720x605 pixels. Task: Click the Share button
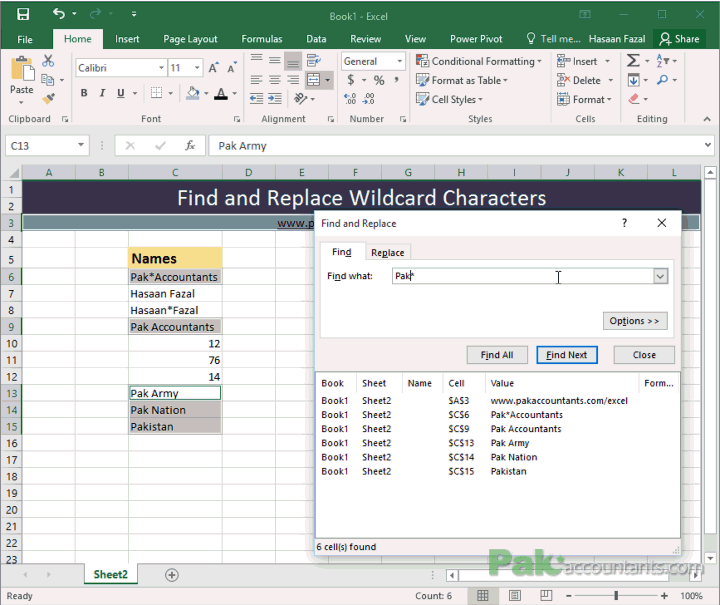[680, 39]
